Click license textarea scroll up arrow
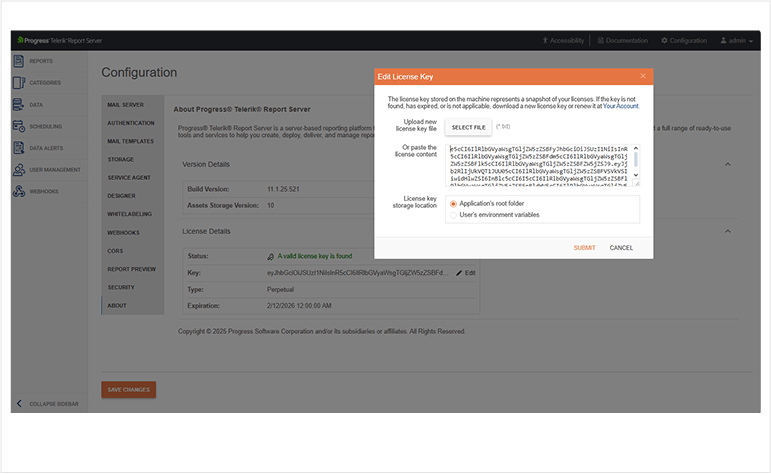 [x=636, y=148]
